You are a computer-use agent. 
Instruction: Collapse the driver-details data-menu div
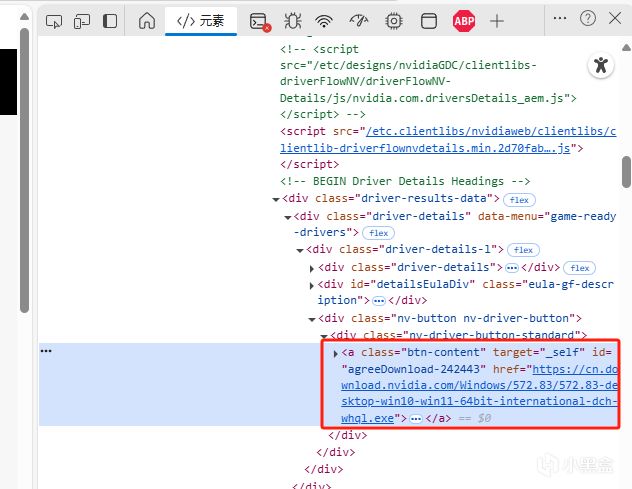(x=288, y=217)
